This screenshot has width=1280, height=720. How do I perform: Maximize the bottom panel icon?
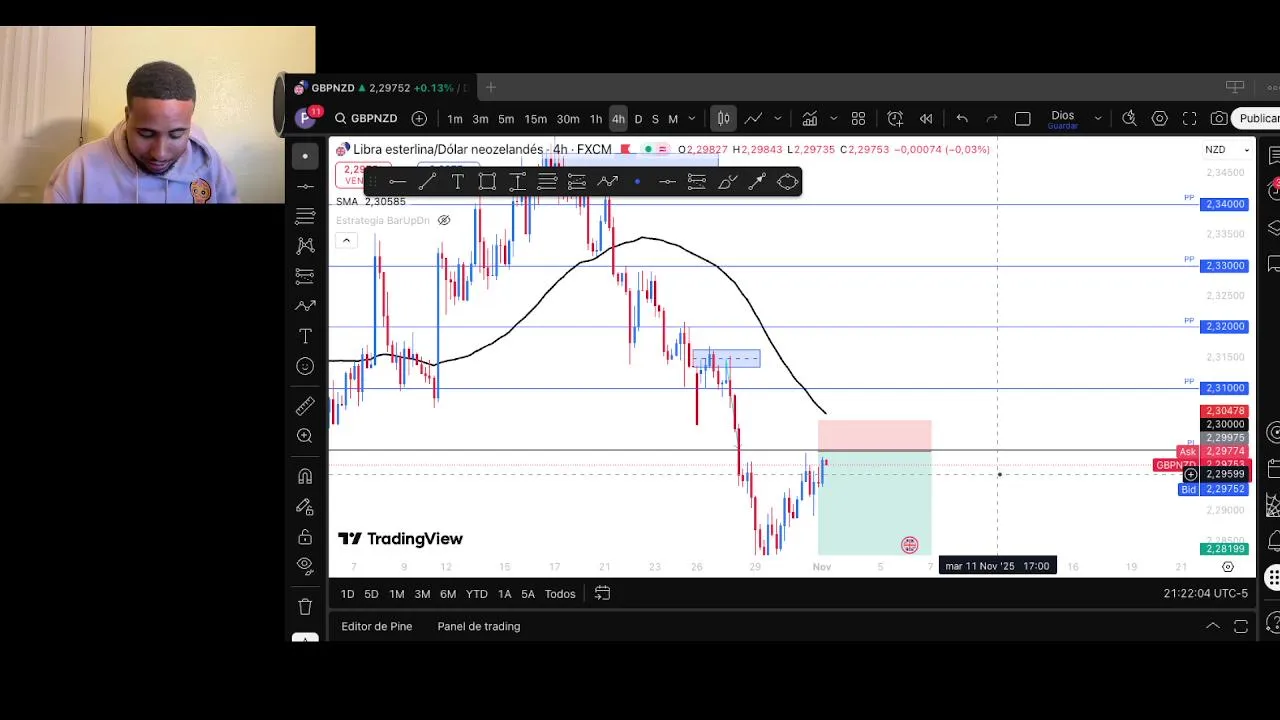pyautogui.click(x=1241, y=626)
